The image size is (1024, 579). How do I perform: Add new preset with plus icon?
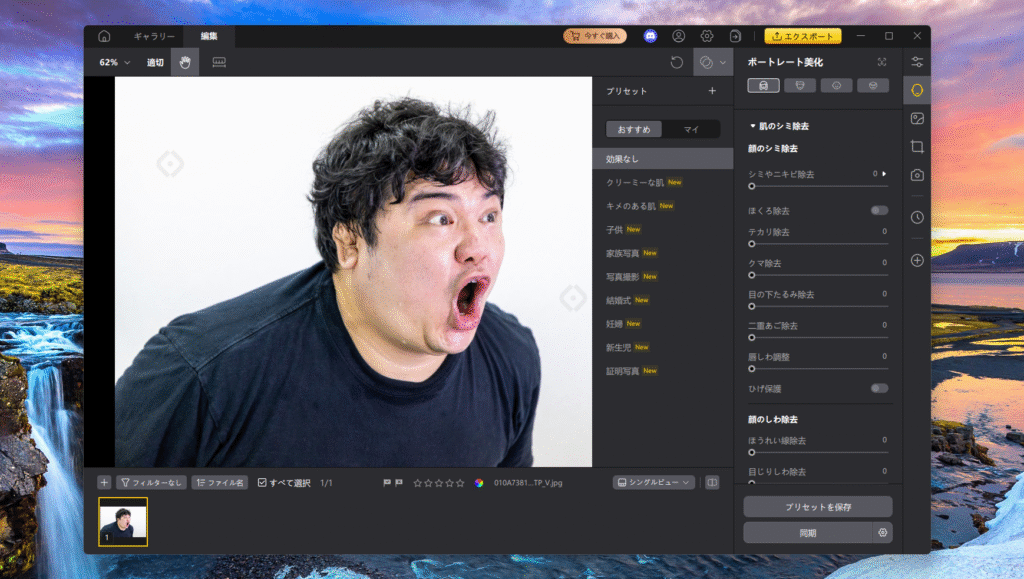[x=712, y=91]
